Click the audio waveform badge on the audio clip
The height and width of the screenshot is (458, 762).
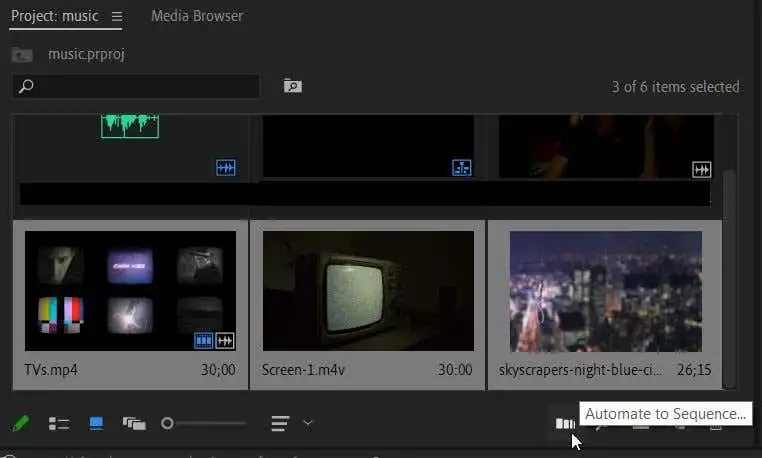(x=225, y=168)
